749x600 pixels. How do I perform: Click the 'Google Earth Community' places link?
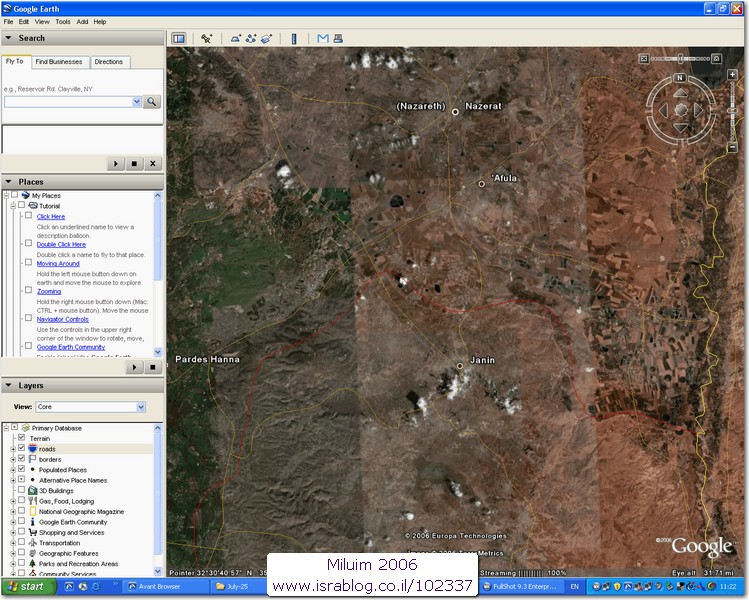point(71,347)
